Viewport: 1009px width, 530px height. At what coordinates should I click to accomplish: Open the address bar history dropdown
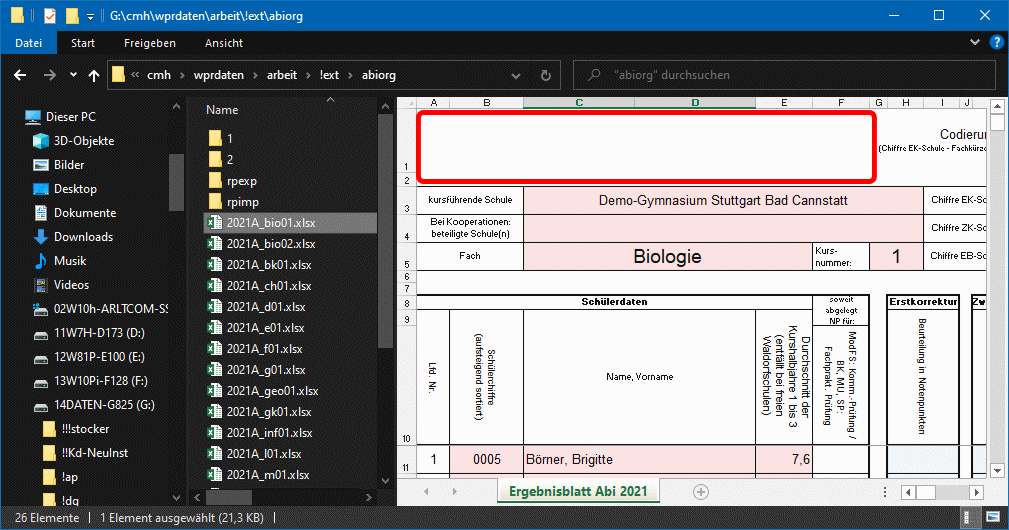point(516,75)
